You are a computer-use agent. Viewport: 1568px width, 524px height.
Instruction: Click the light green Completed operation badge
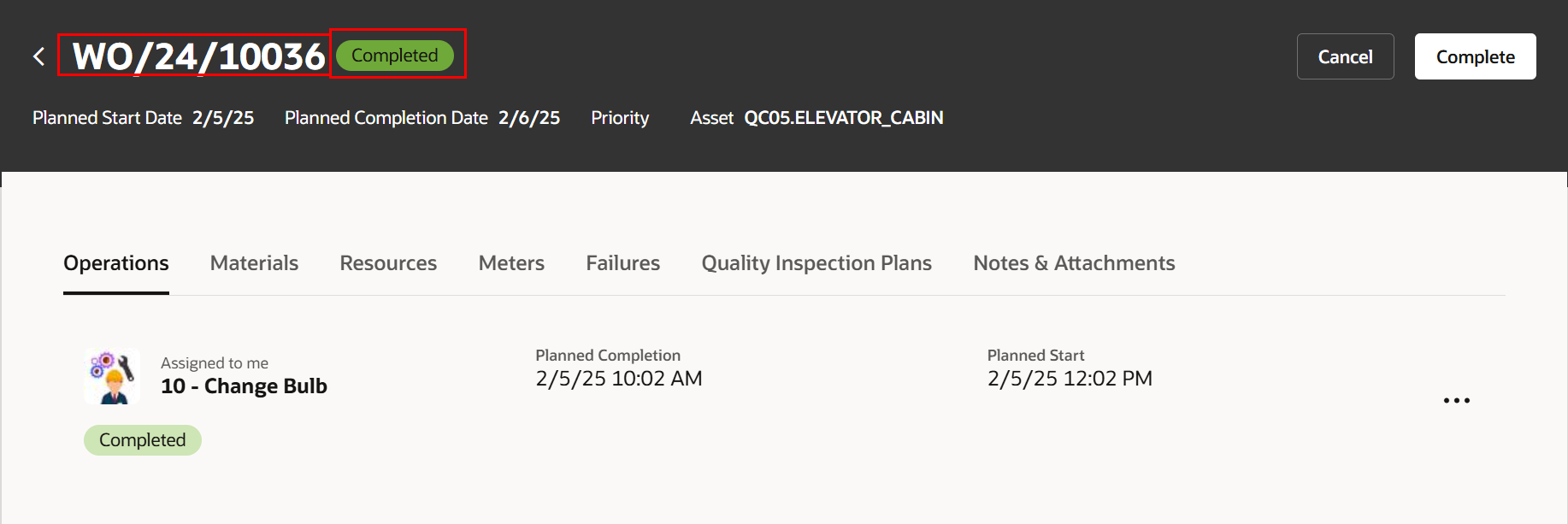point(143,440)
